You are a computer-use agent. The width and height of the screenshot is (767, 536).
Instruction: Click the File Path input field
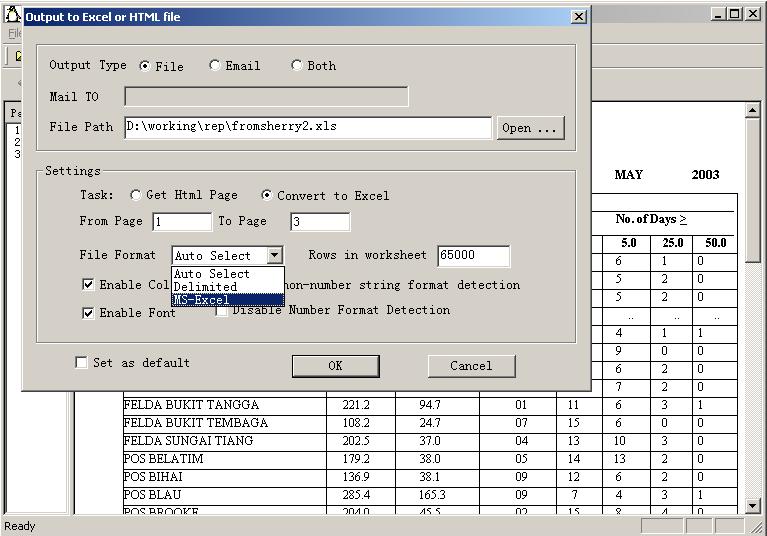click(x=308, y=127)
